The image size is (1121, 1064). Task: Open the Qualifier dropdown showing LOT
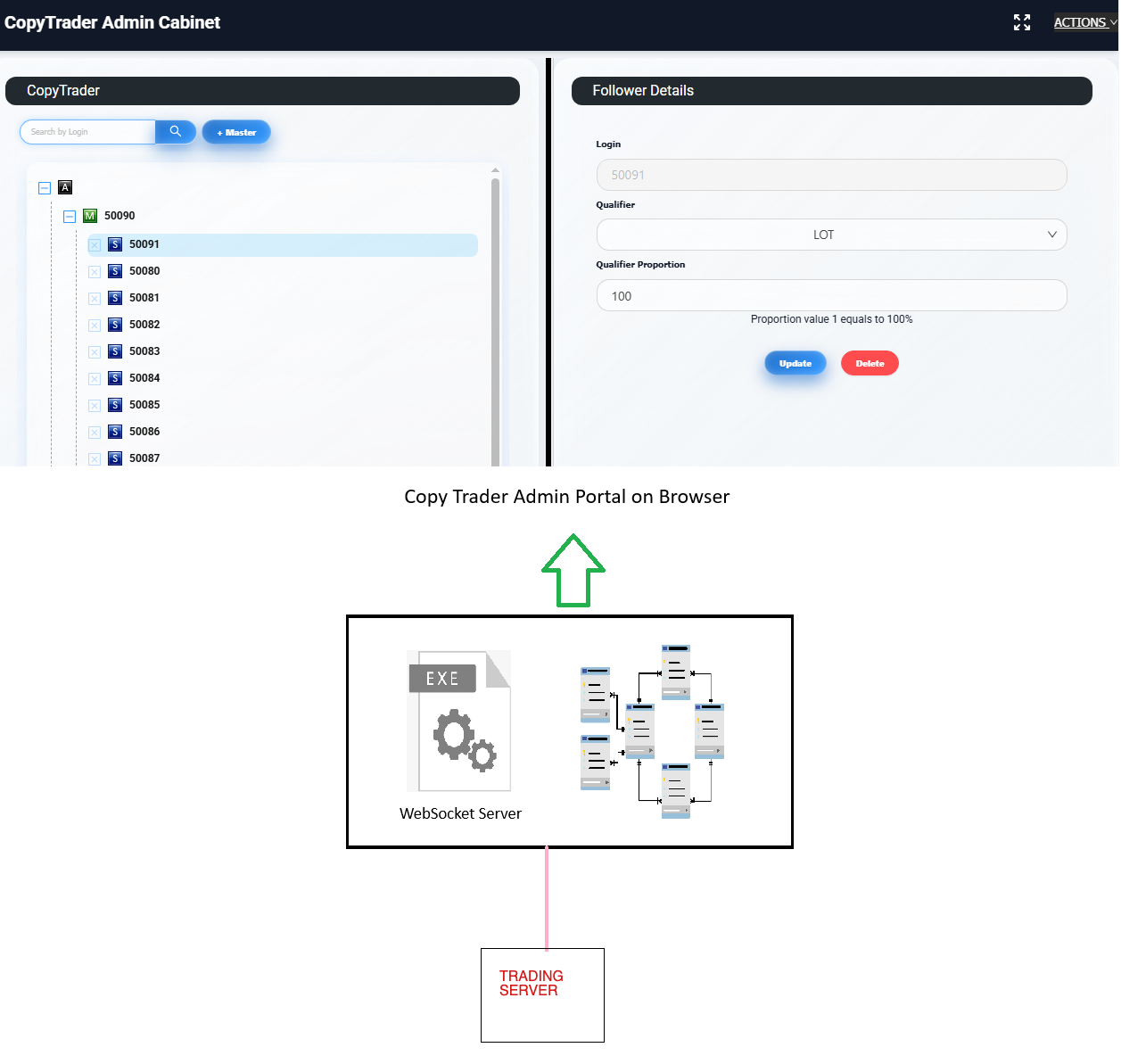pyautogui.click(x=831, y=235)
